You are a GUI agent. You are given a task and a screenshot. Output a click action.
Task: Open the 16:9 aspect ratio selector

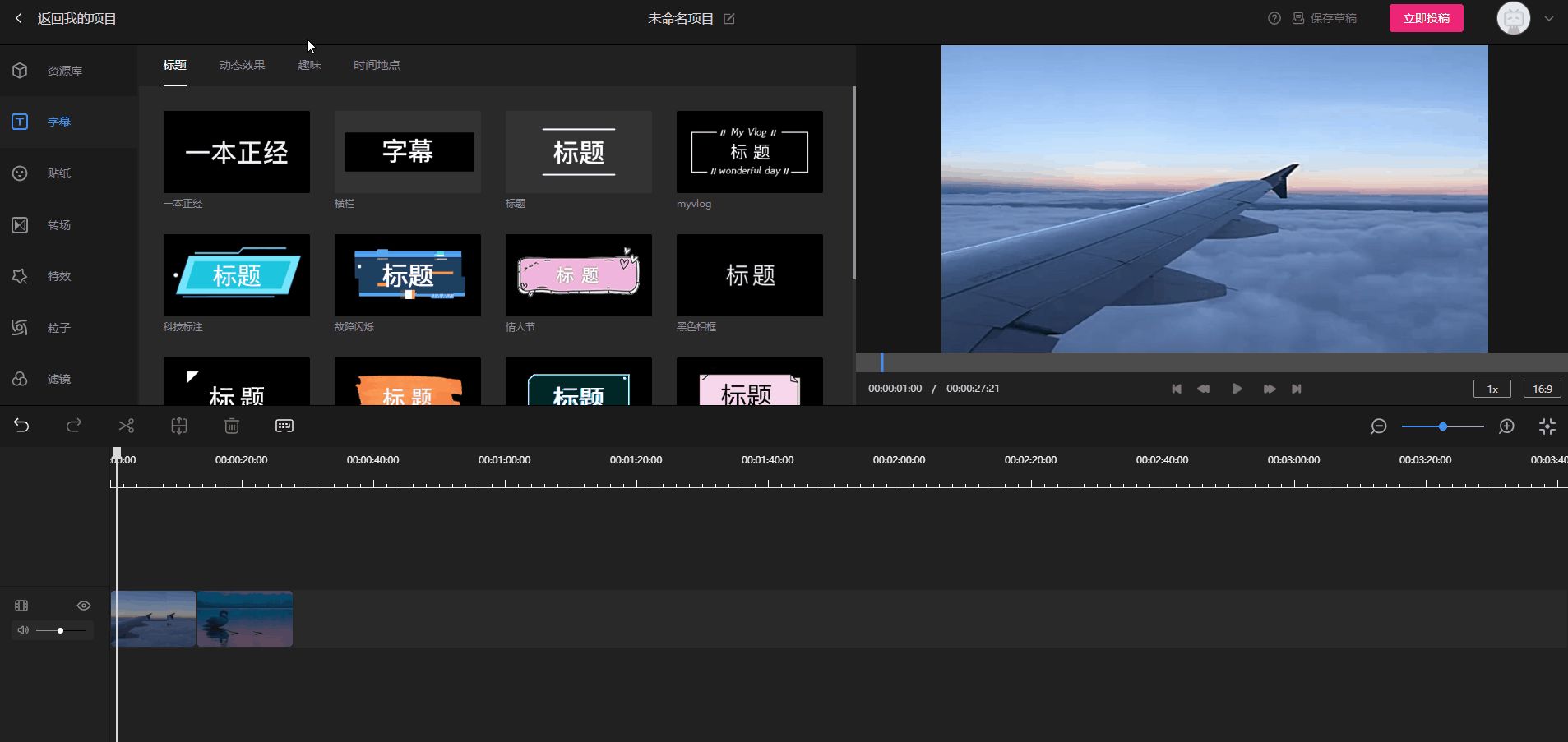[x=1542, y=389]
